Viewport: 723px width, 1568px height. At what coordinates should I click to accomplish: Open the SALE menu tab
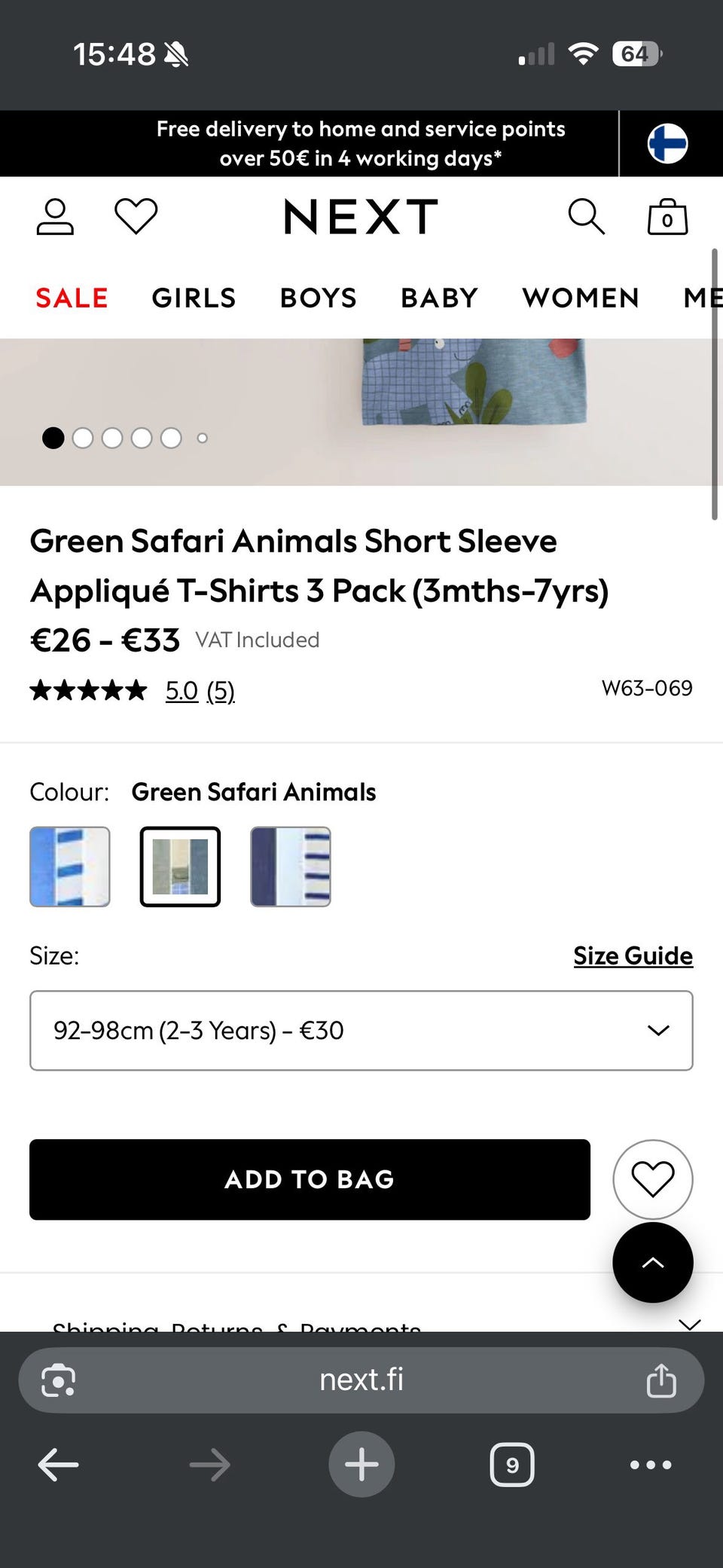[x=72, y=298]
